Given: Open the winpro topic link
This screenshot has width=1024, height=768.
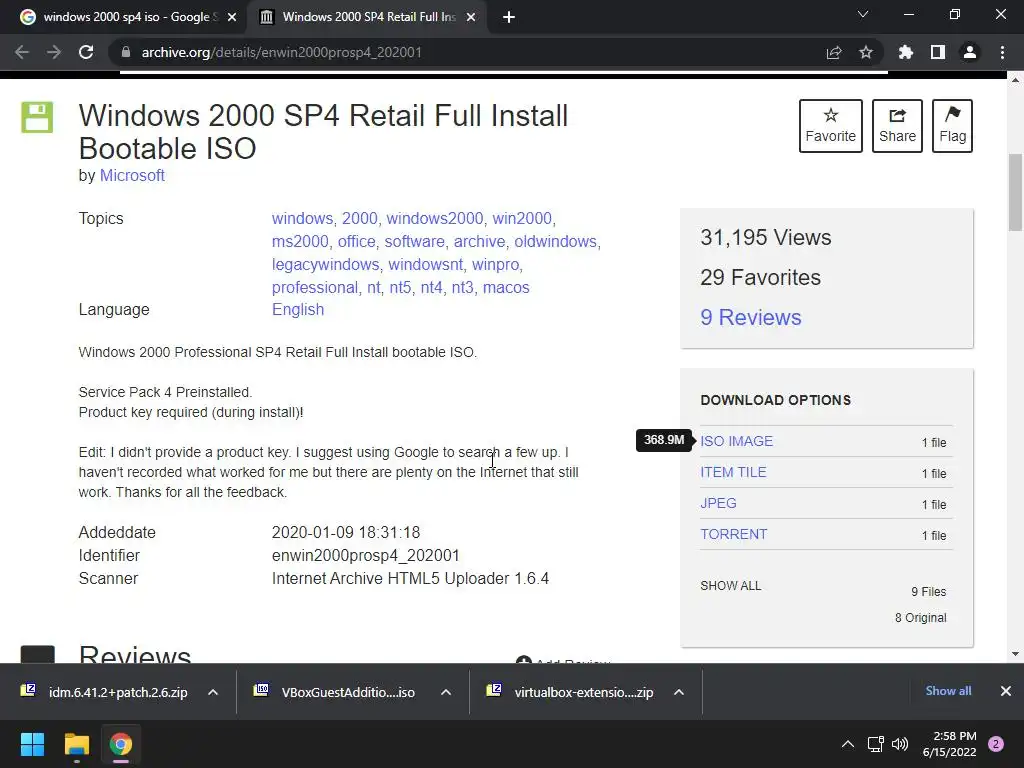Looking at the screenshot, I should 496,264.
